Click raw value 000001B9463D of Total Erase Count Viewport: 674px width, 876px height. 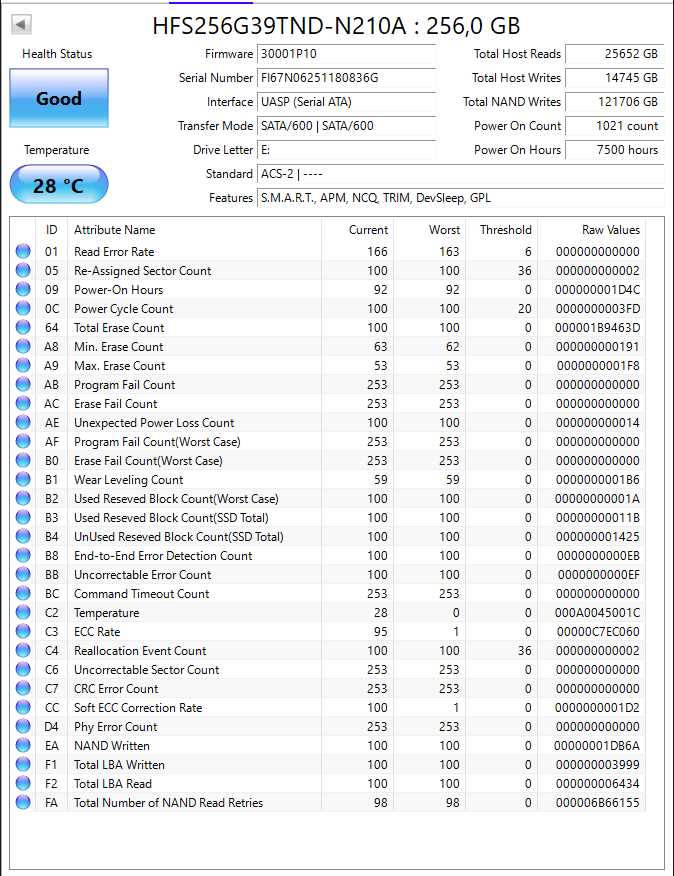click(597, 328)
